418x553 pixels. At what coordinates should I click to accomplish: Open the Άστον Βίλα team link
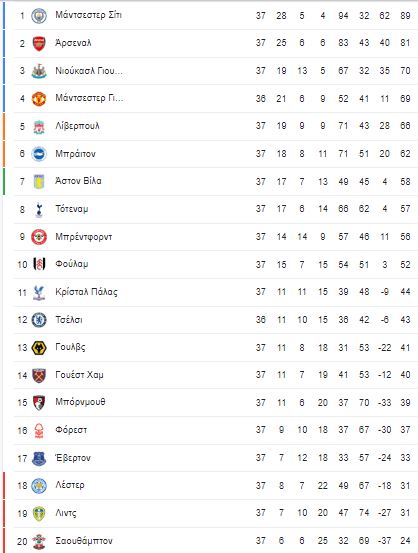pyautogui.click(x=78, y=181)
